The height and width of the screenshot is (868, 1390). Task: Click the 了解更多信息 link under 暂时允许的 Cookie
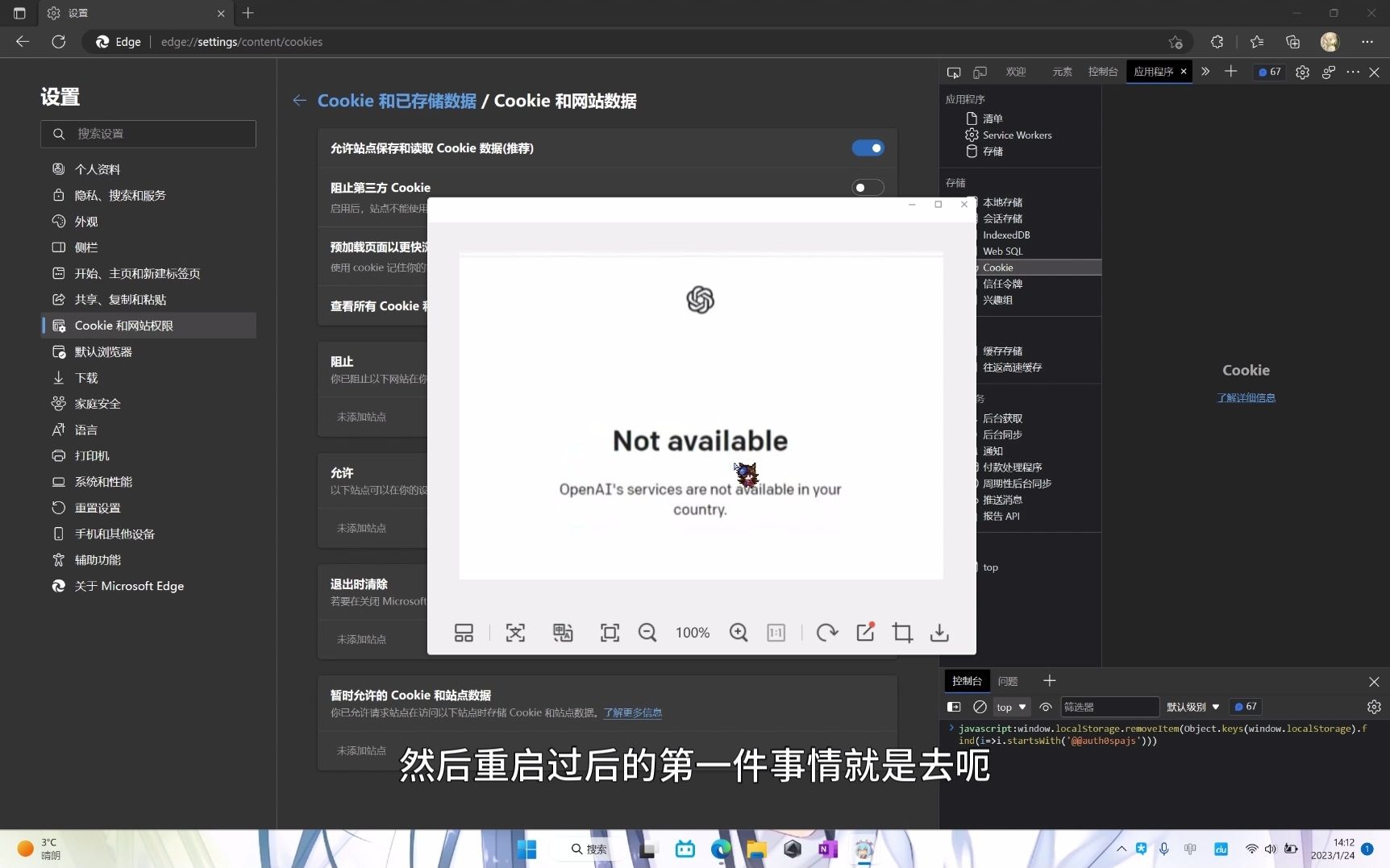pos(632,712)
